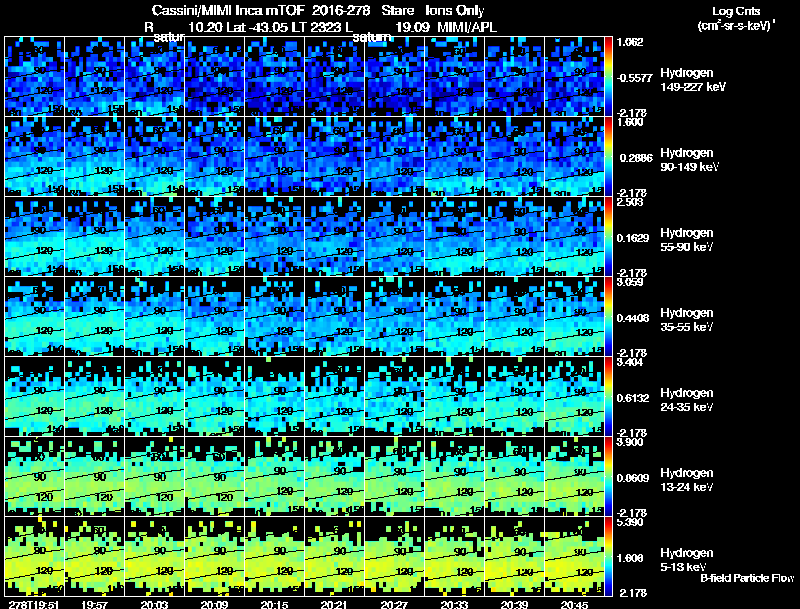Select the Hydrogen 90-149 keV row label
Image resolution: width=800 pixels, height=609 pixels.
(689, 160)
